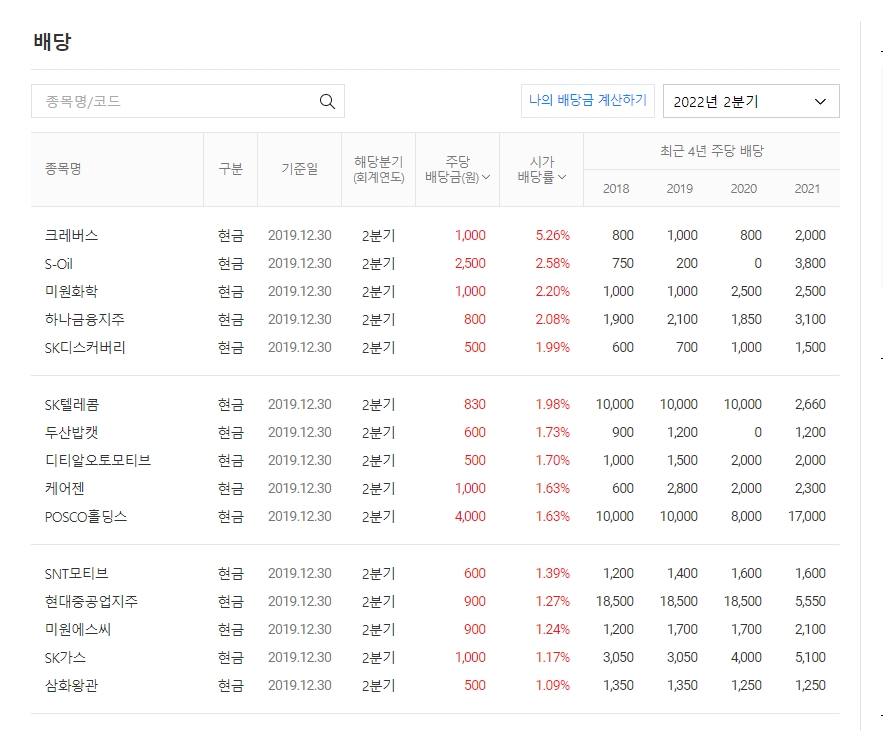Open stock POSCO홀딩스
This screenshot has width=883, height=731.
coord(86,516)
